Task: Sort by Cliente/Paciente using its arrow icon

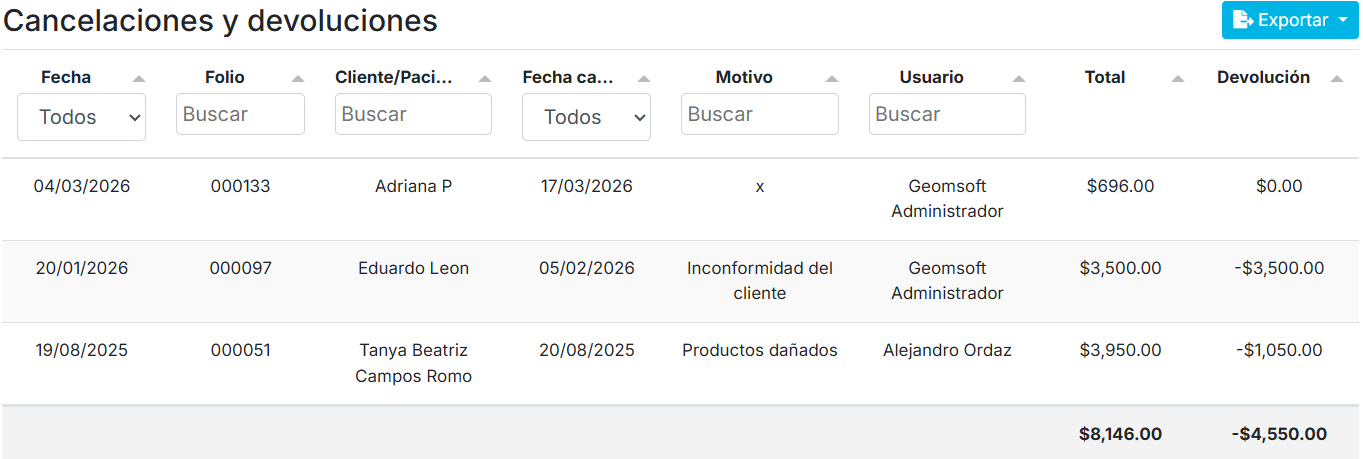Action: [485, 78]
